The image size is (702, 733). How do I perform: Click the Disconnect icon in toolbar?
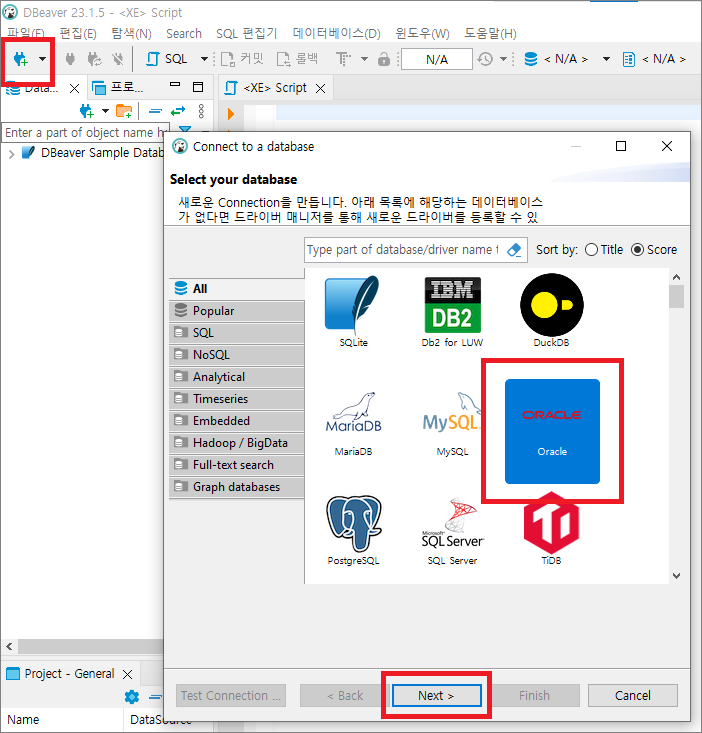click(118, 59)
